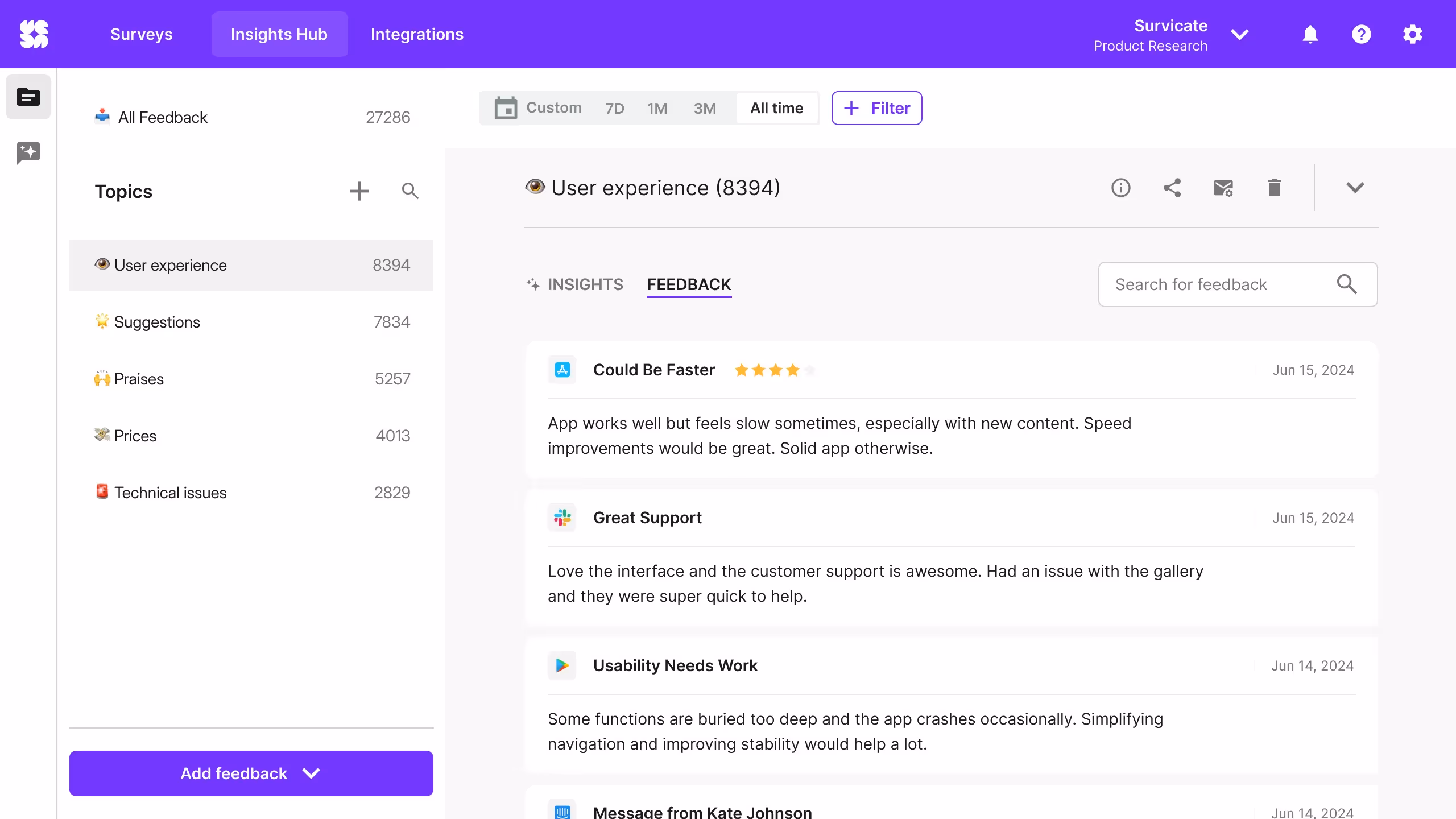This screenshot has width=1456, height=819.
Task: Open the Could Be Faster feedback title
Action: coord(654,370)
